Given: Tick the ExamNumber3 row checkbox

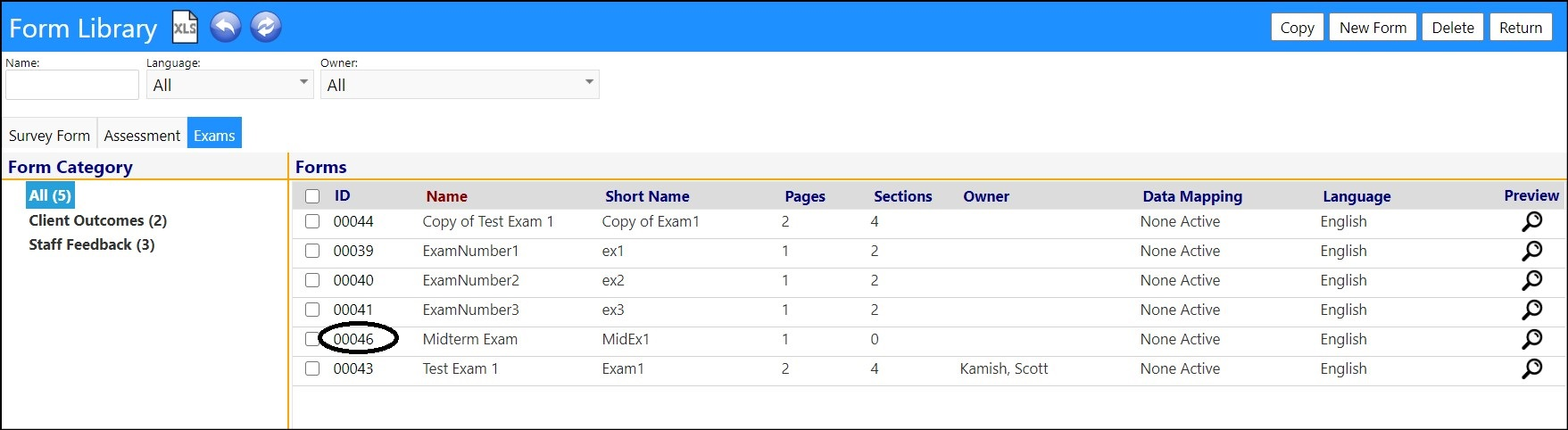Looking at the screenshot, I should 312,310.
